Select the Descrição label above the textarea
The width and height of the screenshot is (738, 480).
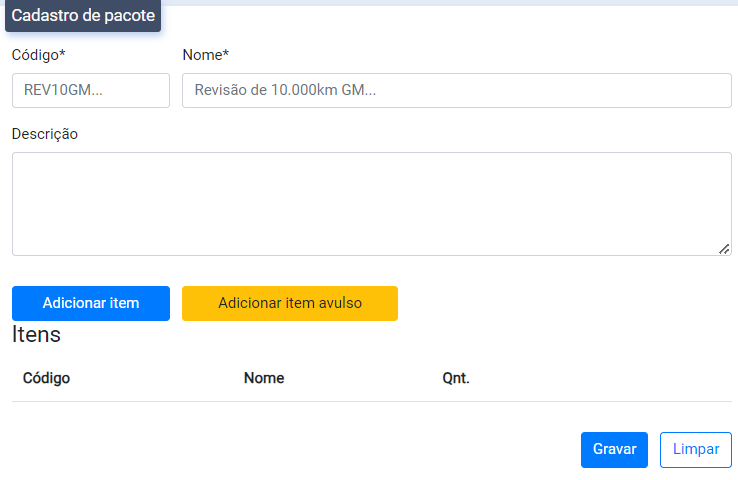point(45,134)
